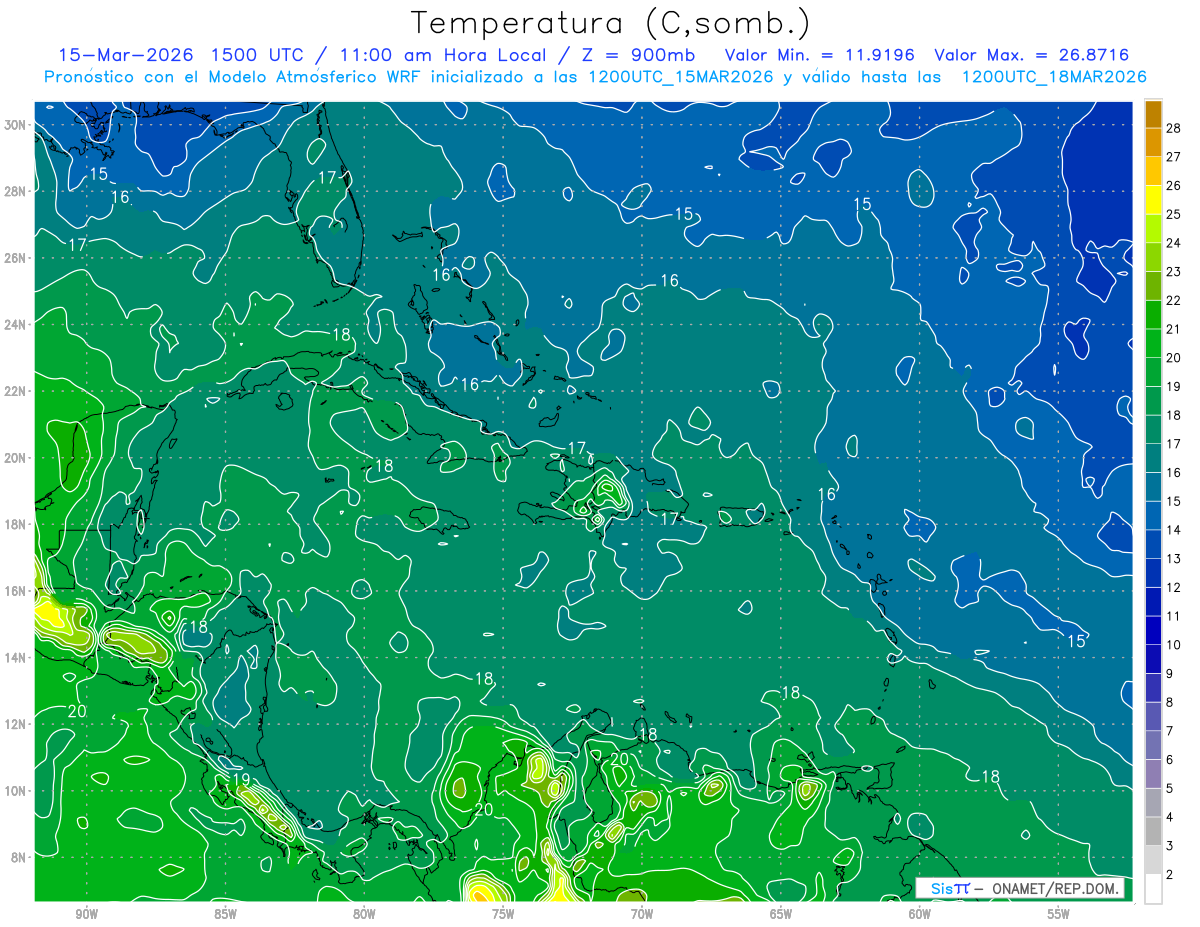Click 'Valor Min. = 11.9196' text

pyautogui.click(x=820, y=55)
